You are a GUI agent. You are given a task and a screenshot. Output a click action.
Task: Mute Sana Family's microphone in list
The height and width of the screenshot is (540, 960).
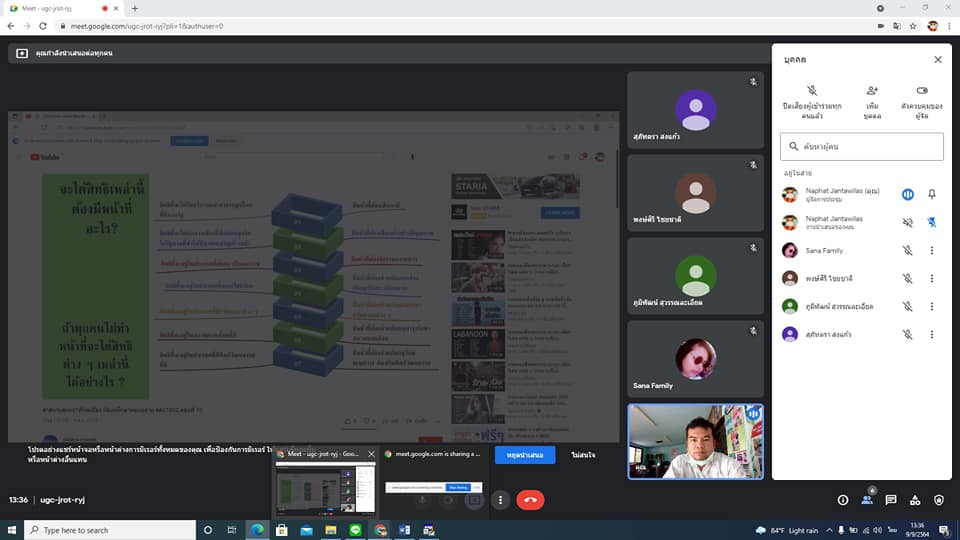907,250
